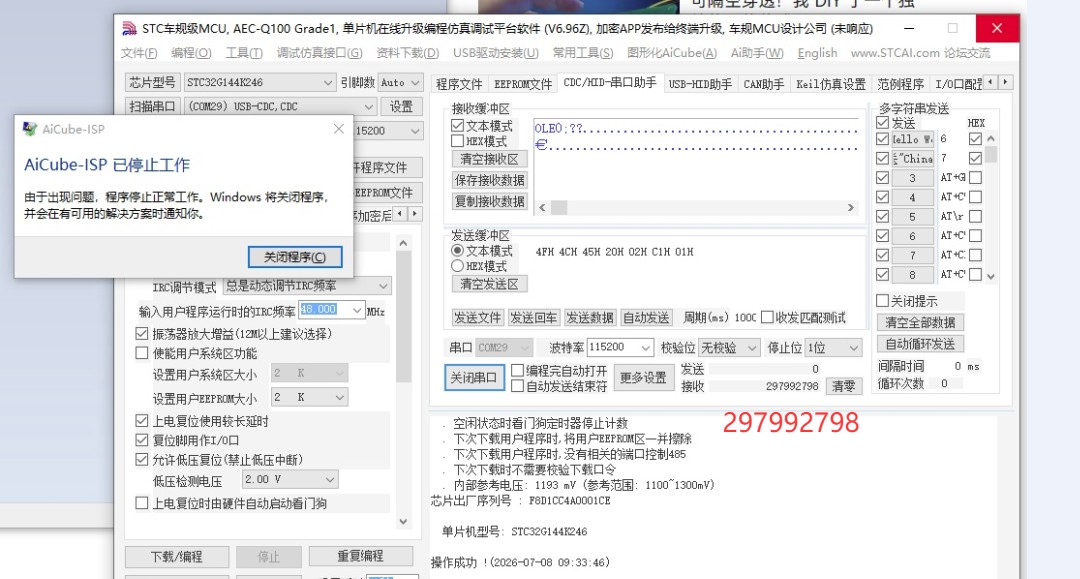
Task: Open the Ai助手(W) menu
Action: pos(757,53)
